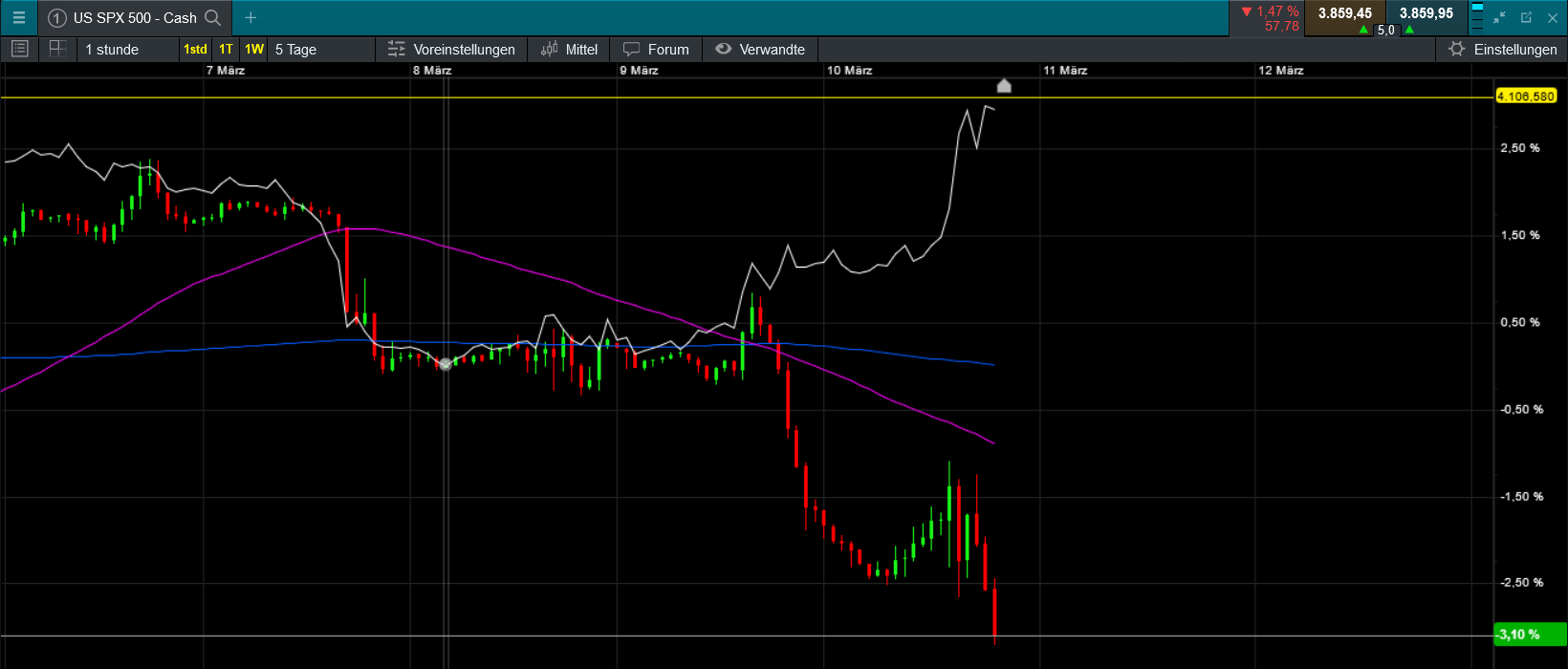Select the US SPX 500 - Cash tab
The image size is (1568, 669).
point(135,17)
